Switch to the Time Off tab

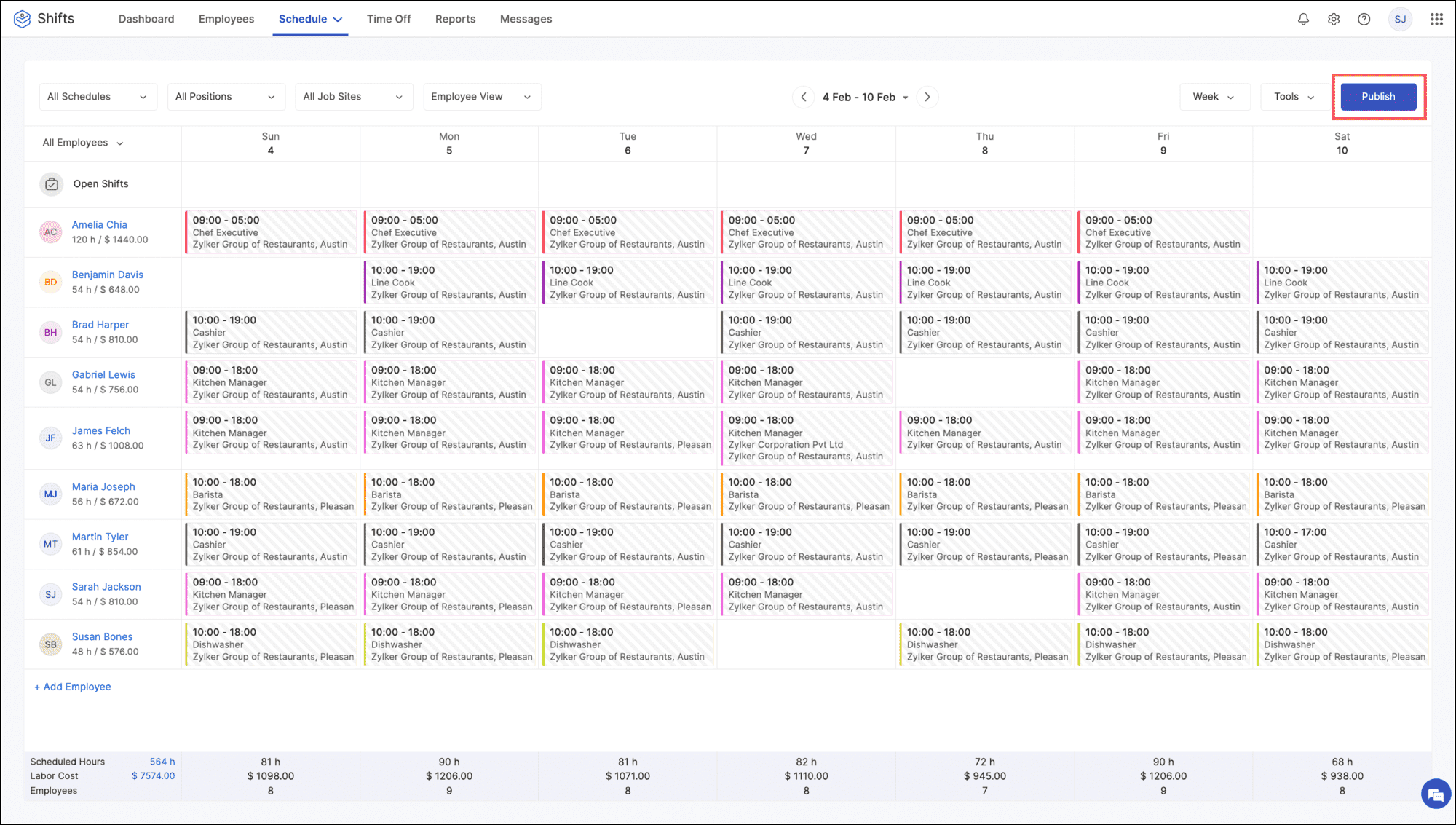[389, 19]
